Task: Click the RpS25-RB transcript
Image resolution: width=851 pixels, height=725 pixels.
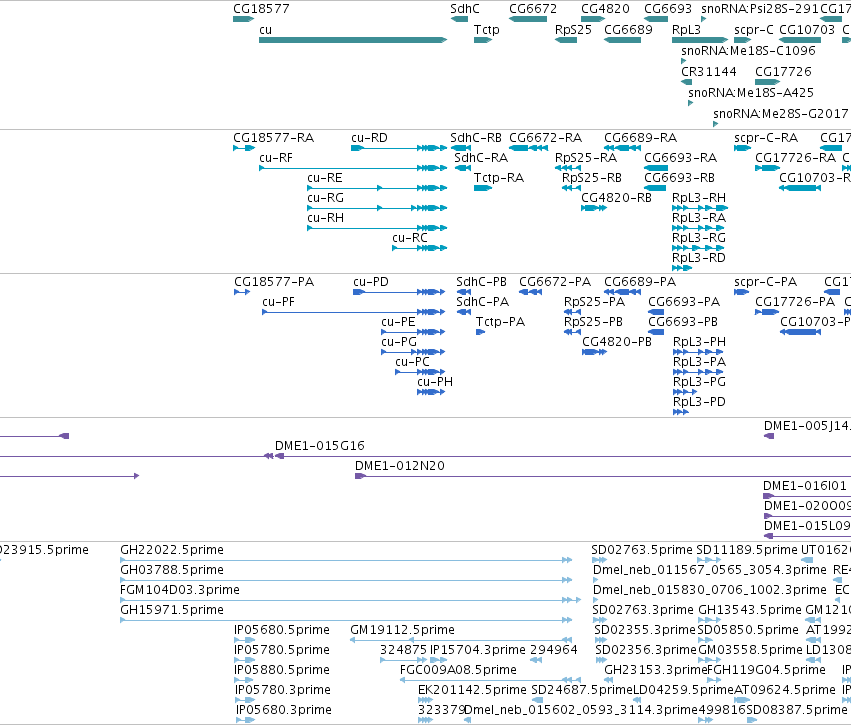Action: (571, 188)
